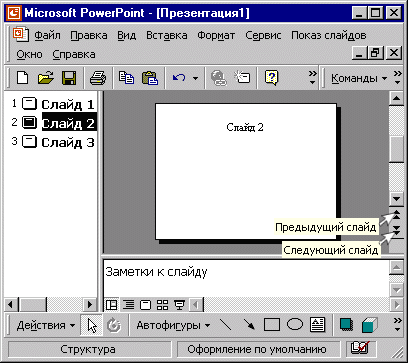Click the Слайд 2 title on the slide

245,127
